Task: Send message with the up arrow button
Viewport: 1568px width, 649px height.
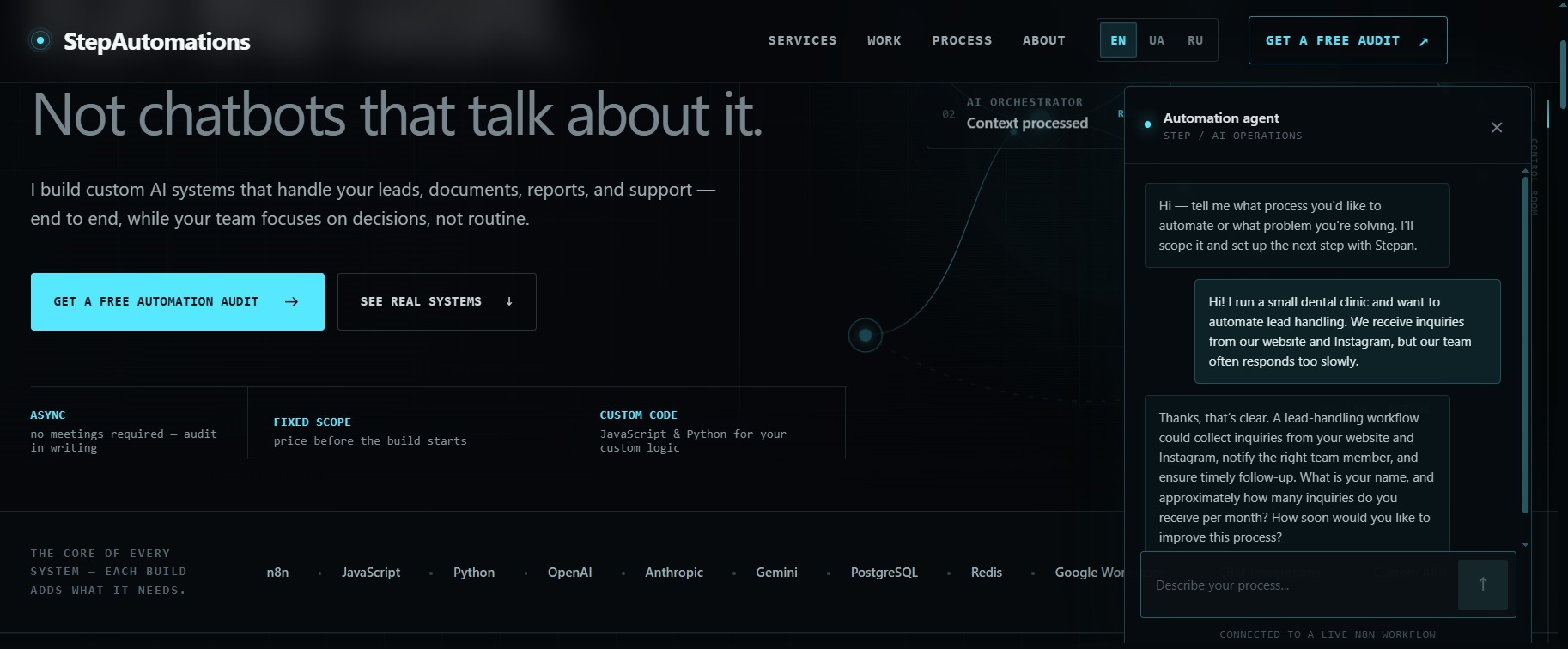Action: click(x=1482, y=585)
